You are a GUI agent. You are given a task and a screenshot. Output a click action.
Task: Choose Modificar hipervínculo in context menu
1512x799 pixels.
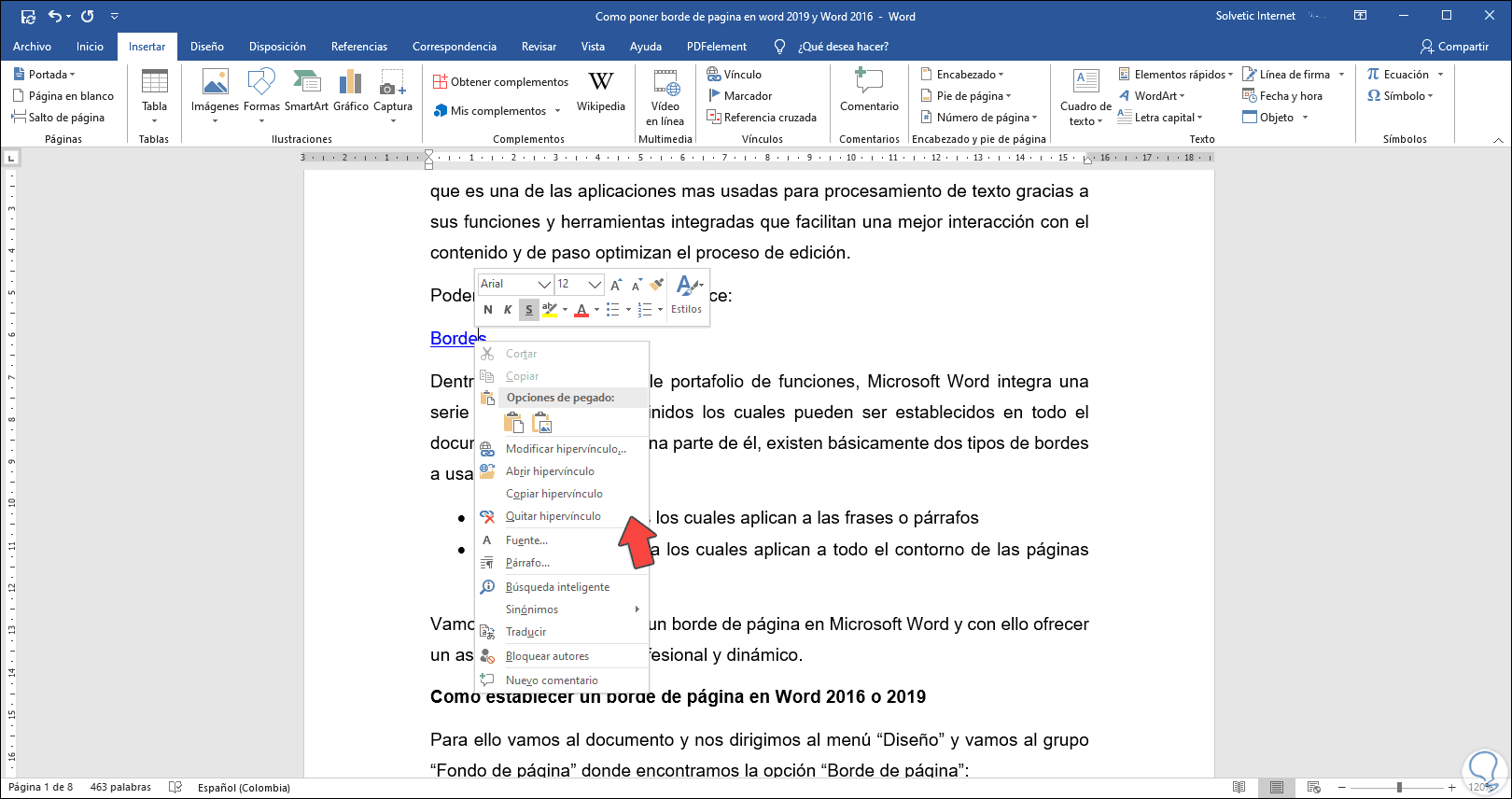[x=562, y=449]
